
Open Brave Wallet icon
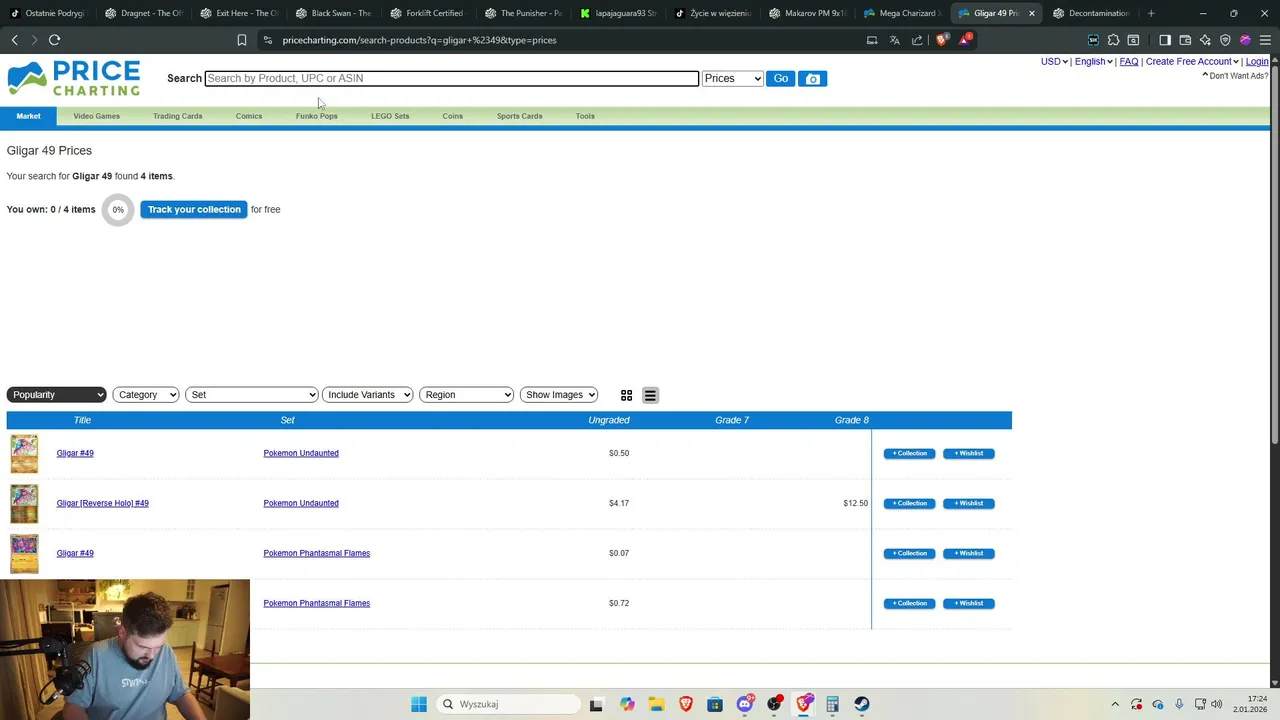(x=1185, y=40)
